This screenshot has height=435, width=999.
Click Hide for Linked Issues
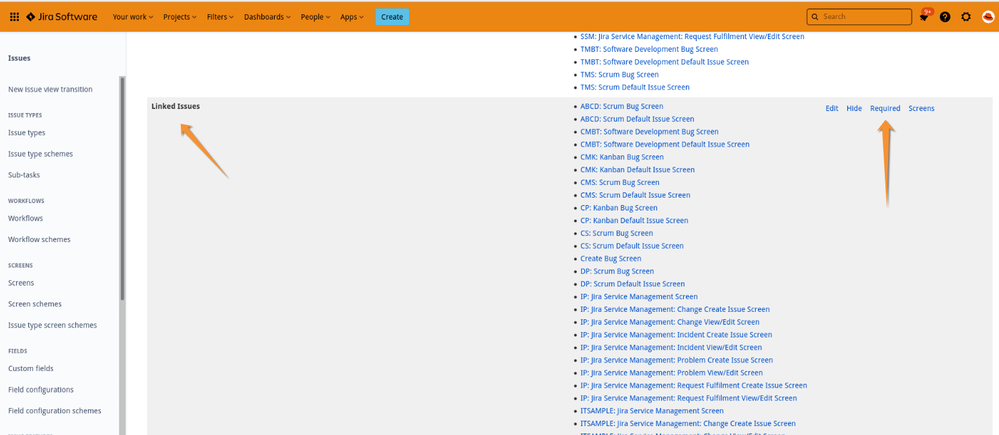(854, 109)
